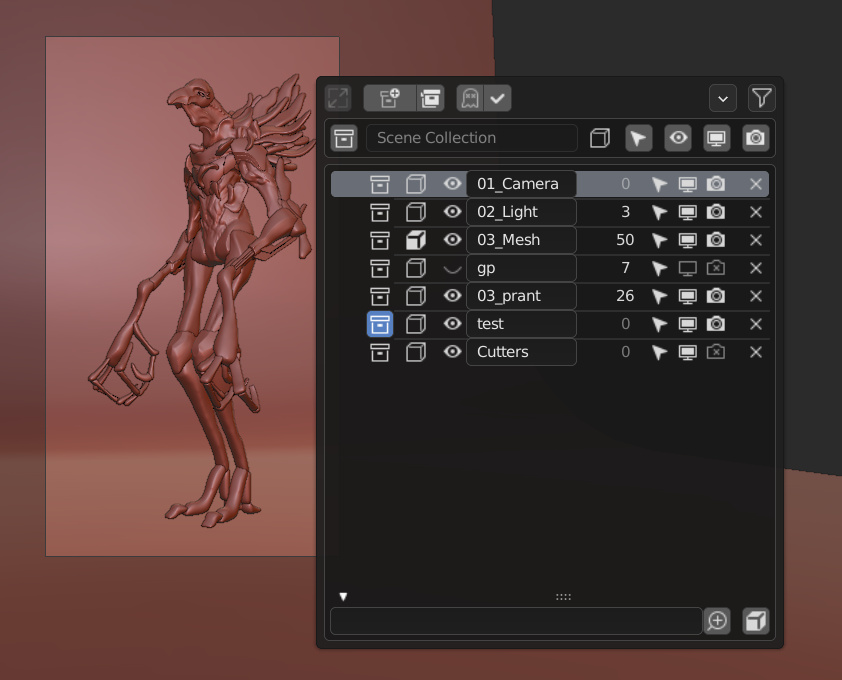Viewport: 842px width, 680px height.
Task: Open the chevron dropdown in header
Action: (723, 98)
